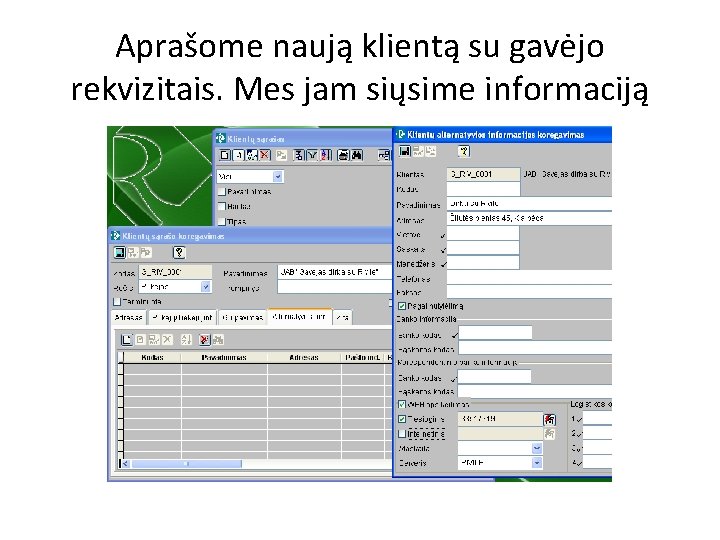This screenshot has height=540, width=720.
Task: Click second grayed icon in alternatyvios informacijos toolbar
Action: click(417, 151)
